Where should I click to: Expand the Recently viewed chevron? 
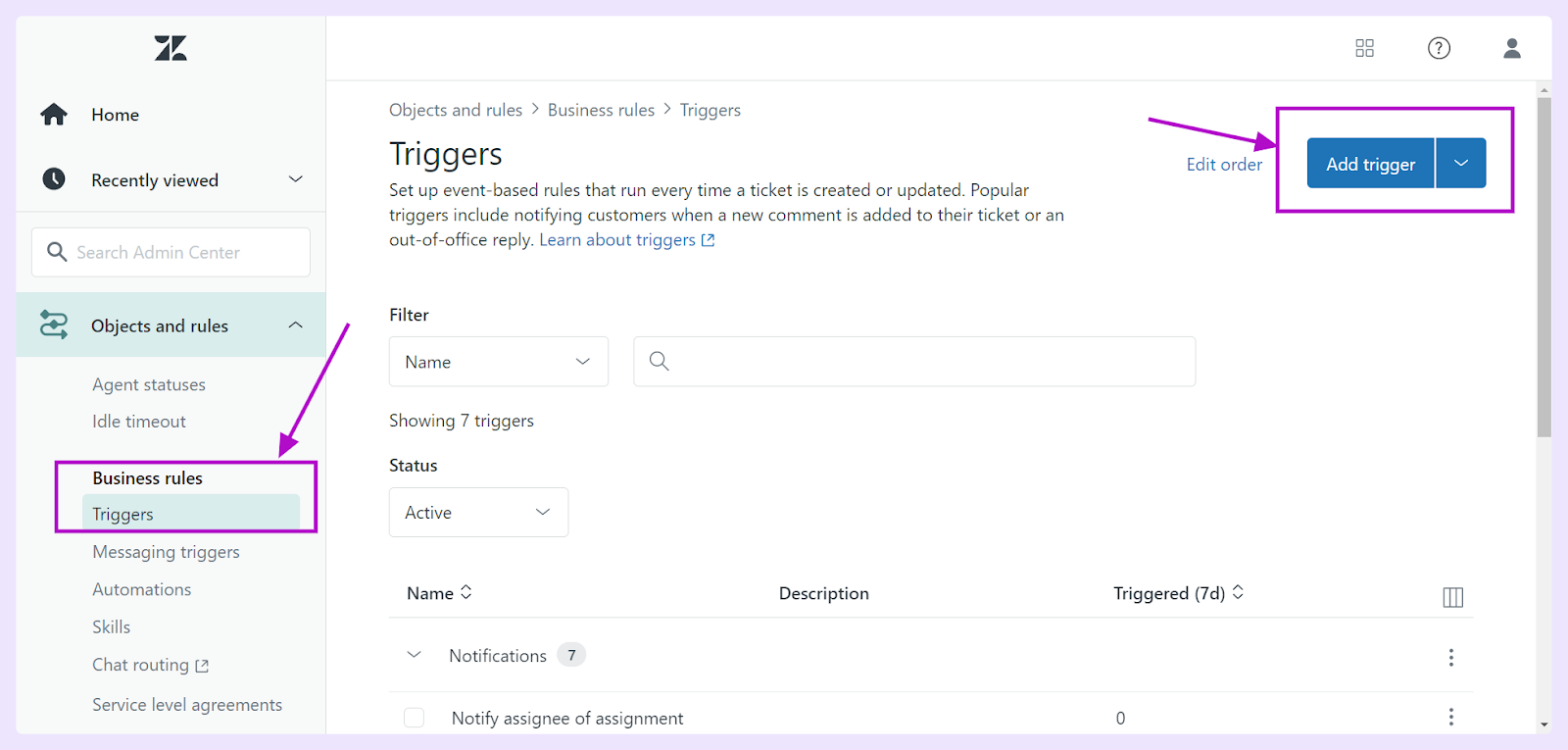296,179
